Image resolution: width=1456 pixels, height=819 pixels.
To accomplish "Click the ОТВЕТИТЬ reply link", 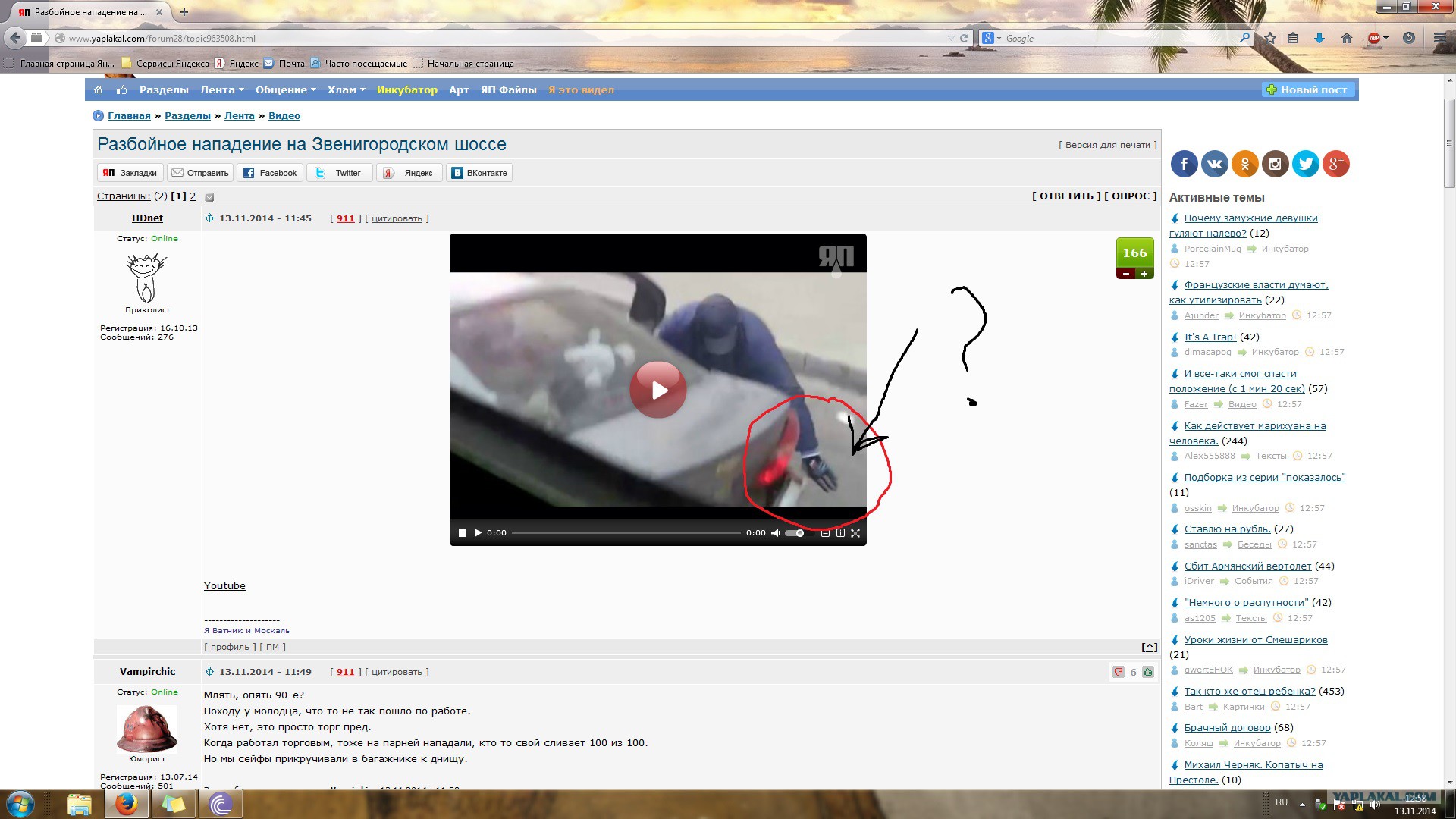I will 1066,196.
